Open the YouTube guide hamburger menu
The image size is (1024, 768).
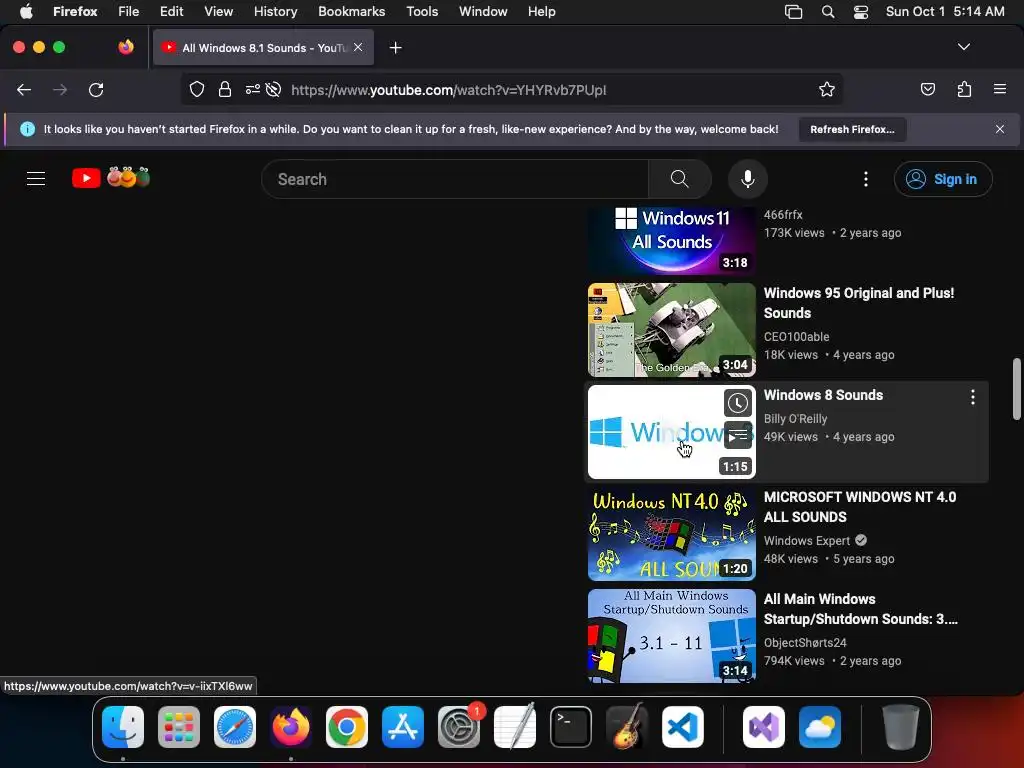tap(36, 178)
